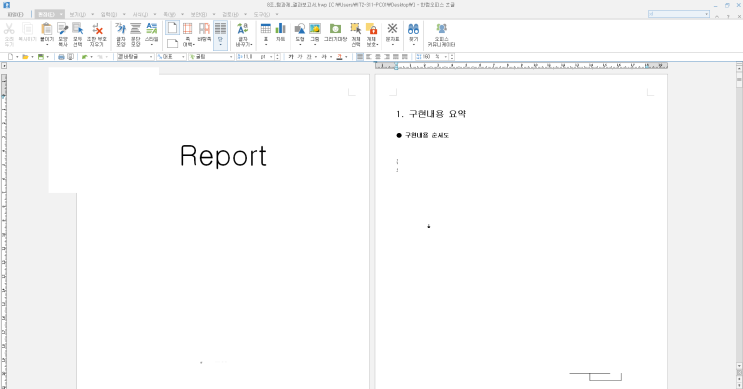
Task: Toggle Bold (가) formatting
Action: tap(291, 57)
